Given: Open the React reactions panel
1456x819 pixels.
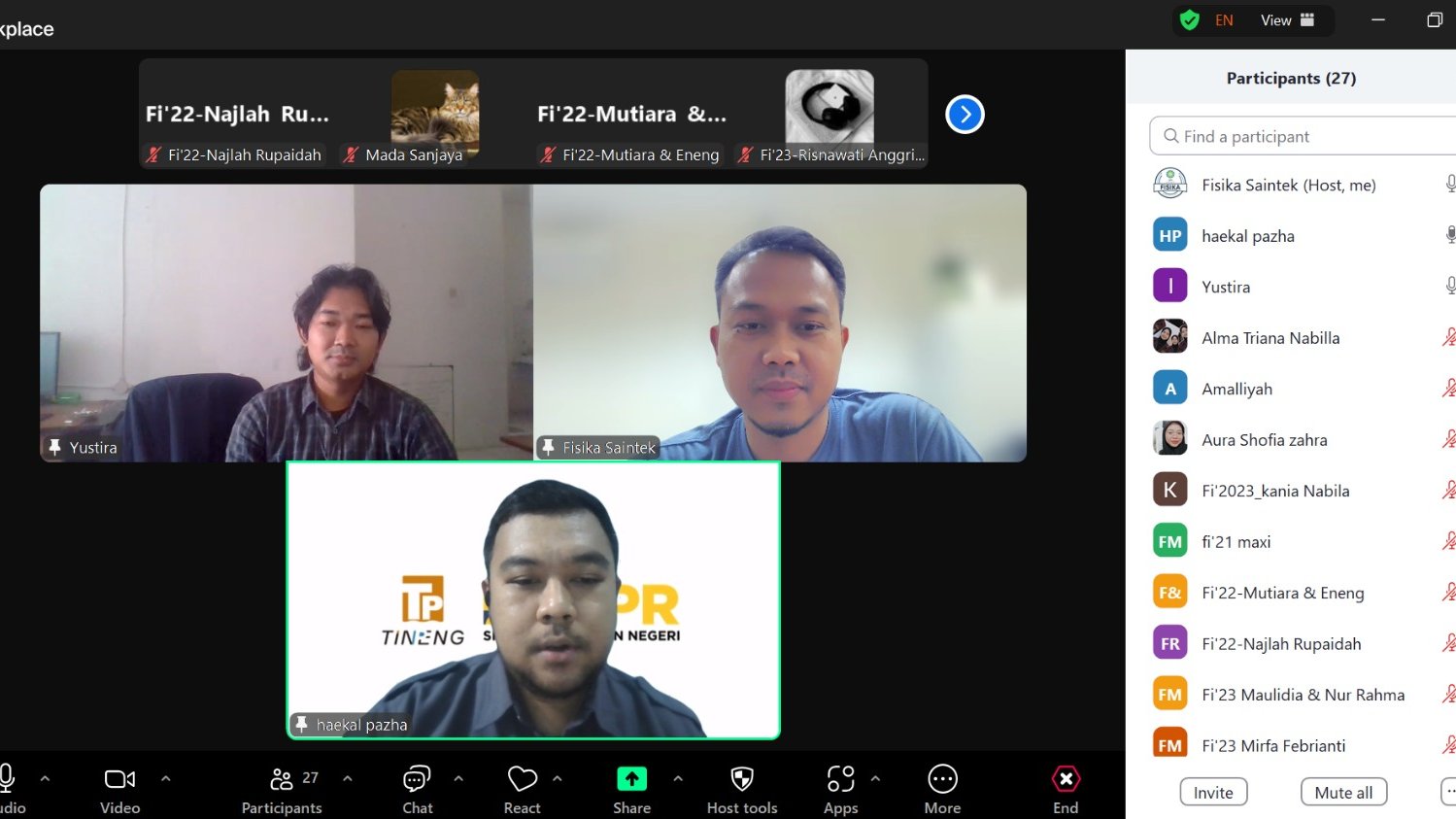Looking at the screenshot, I should [522, 787].
